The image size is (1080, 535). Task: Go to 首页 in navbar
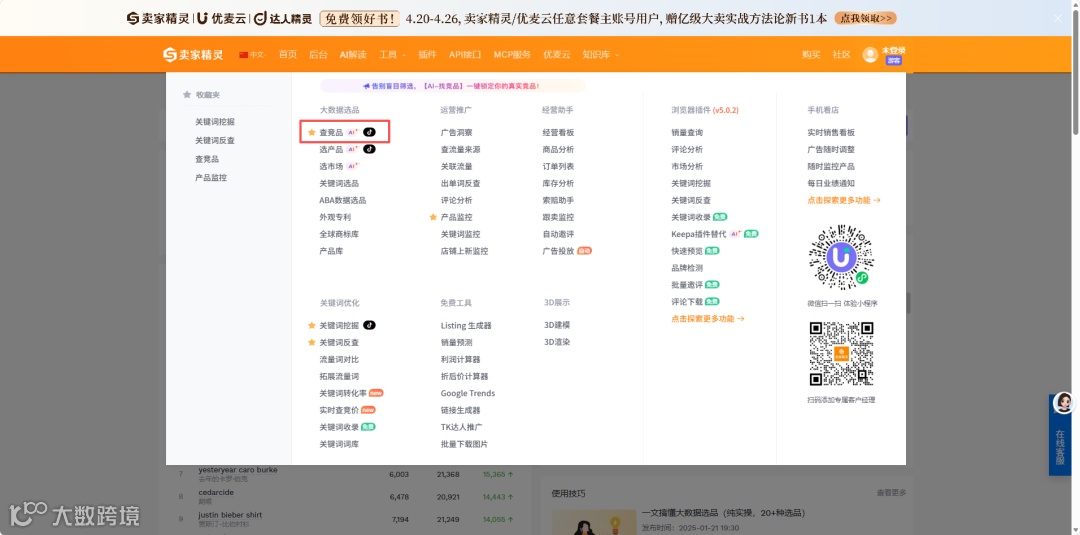pyautogui.click(x=288, y=54)
